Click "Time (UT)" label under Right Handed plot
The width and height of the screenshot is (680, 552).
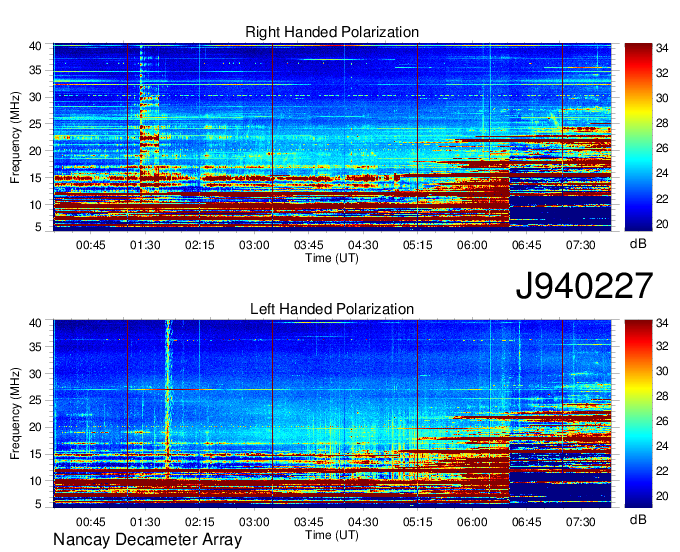tap(332, 258)
